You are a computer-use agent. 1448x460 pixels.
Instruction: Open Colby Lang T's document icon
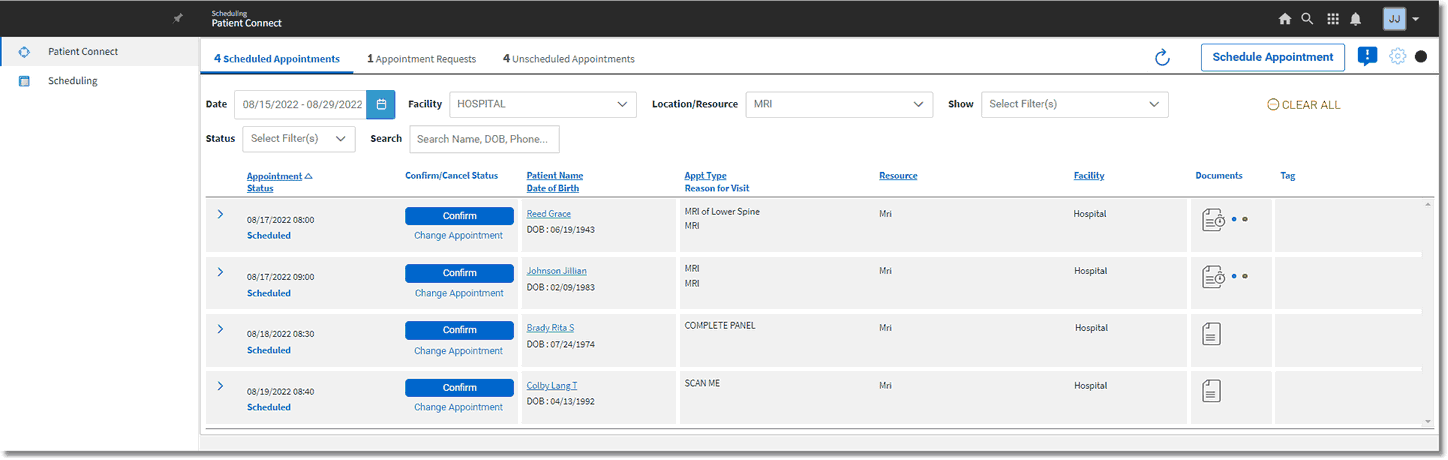(x=1211, y=391)
